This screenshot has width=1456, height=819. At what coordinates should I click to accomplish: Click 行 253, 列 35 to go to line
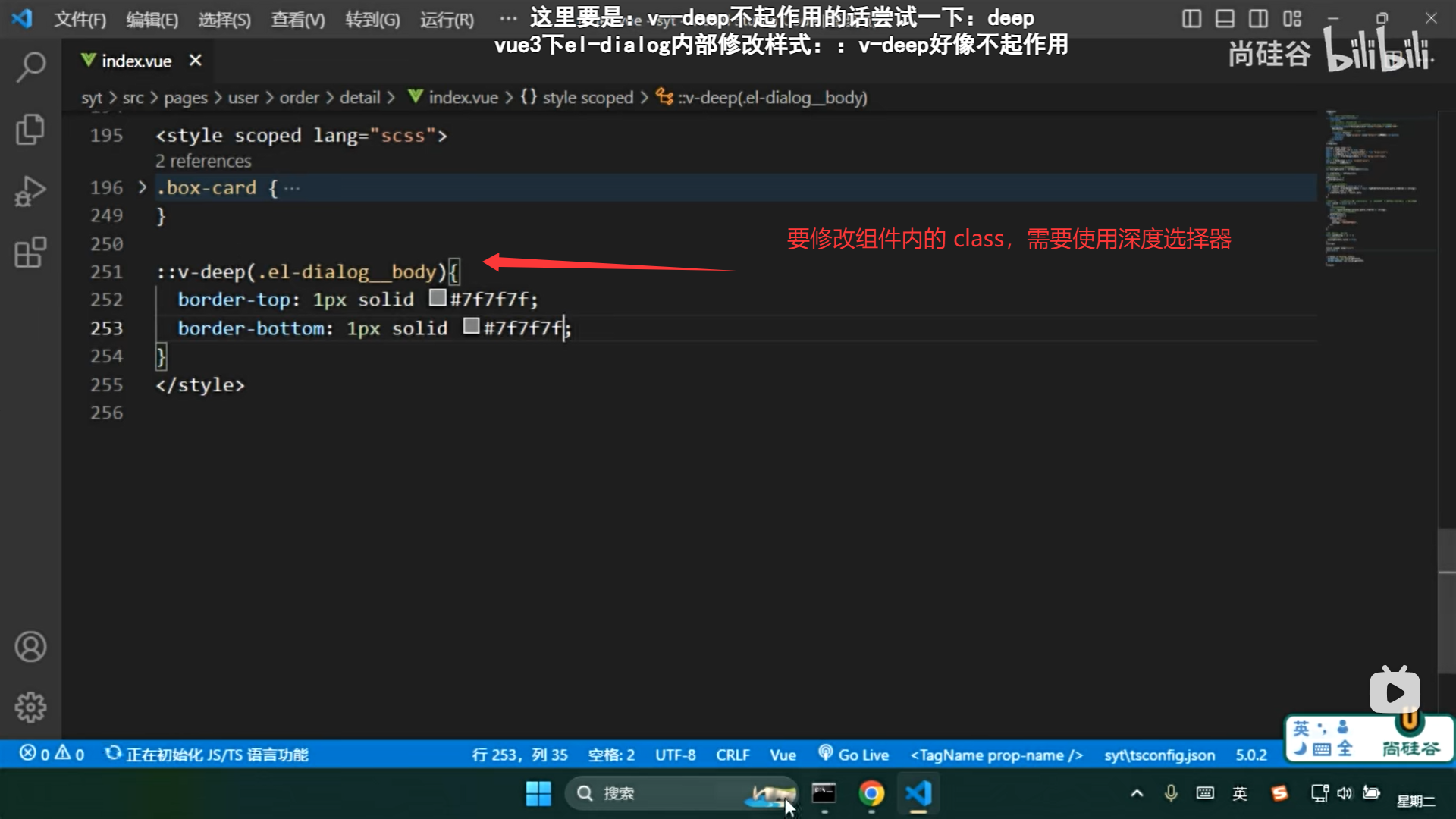coord(519,755)
